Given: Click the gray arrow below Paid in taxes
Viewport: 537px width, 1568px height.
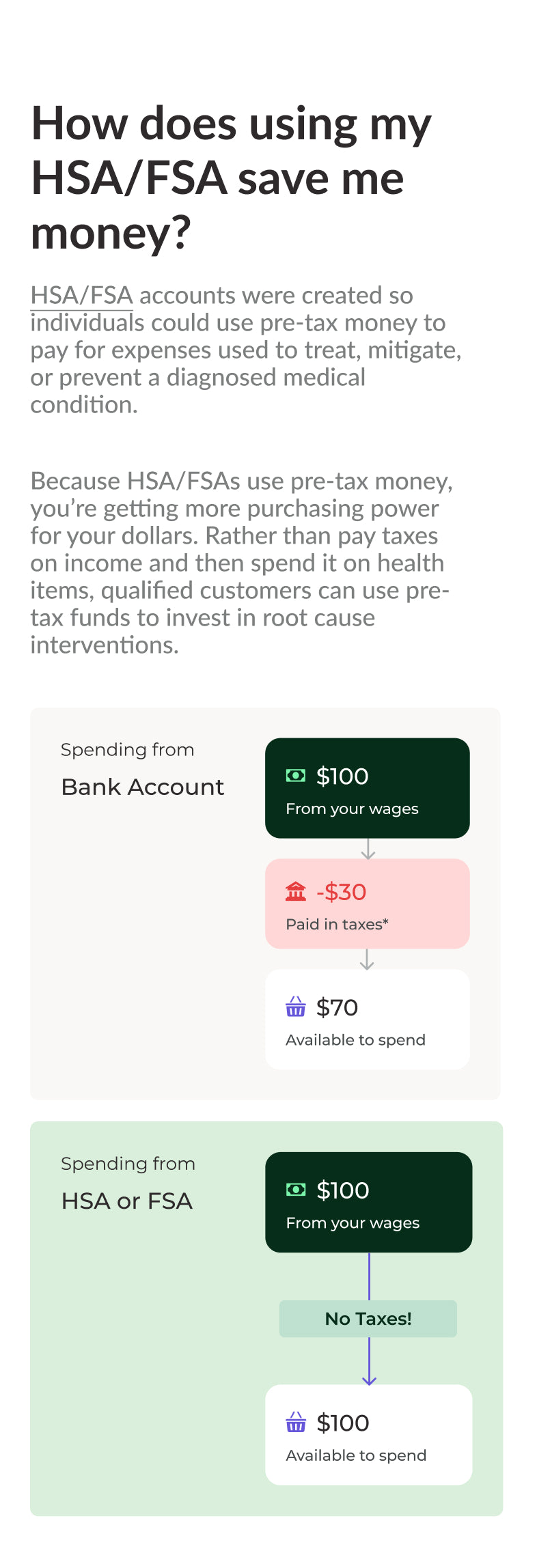Looking at the screenshot, I should 367,959.
